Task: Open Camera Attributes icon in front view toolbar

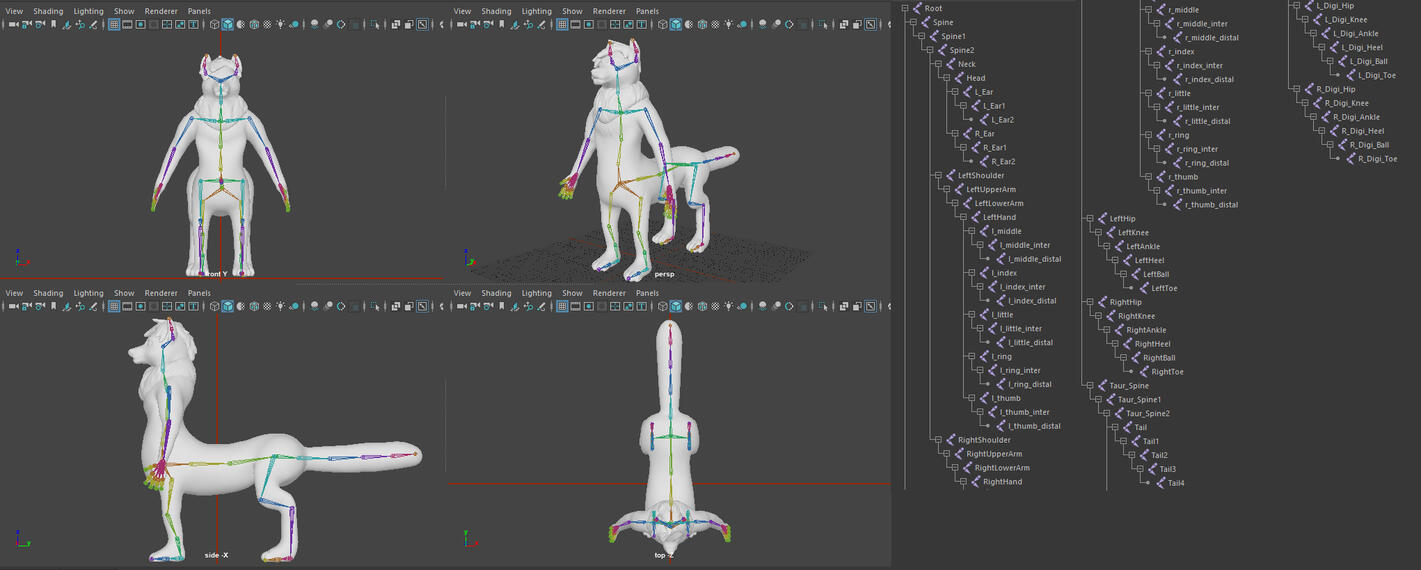Action: [x=40, y=24]
